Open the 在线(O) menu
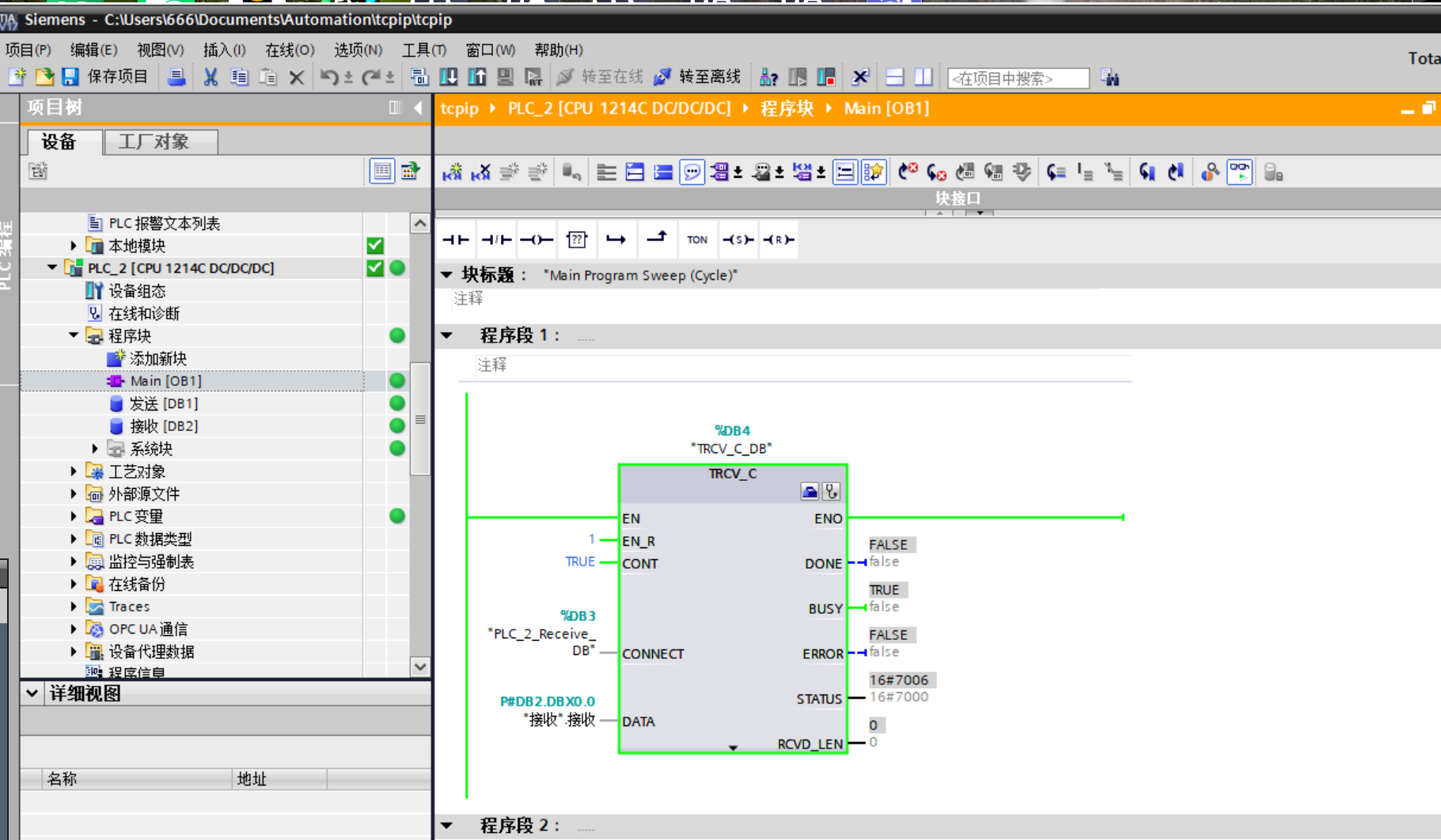Screen dimensions: 1441x840 point(290,50)
